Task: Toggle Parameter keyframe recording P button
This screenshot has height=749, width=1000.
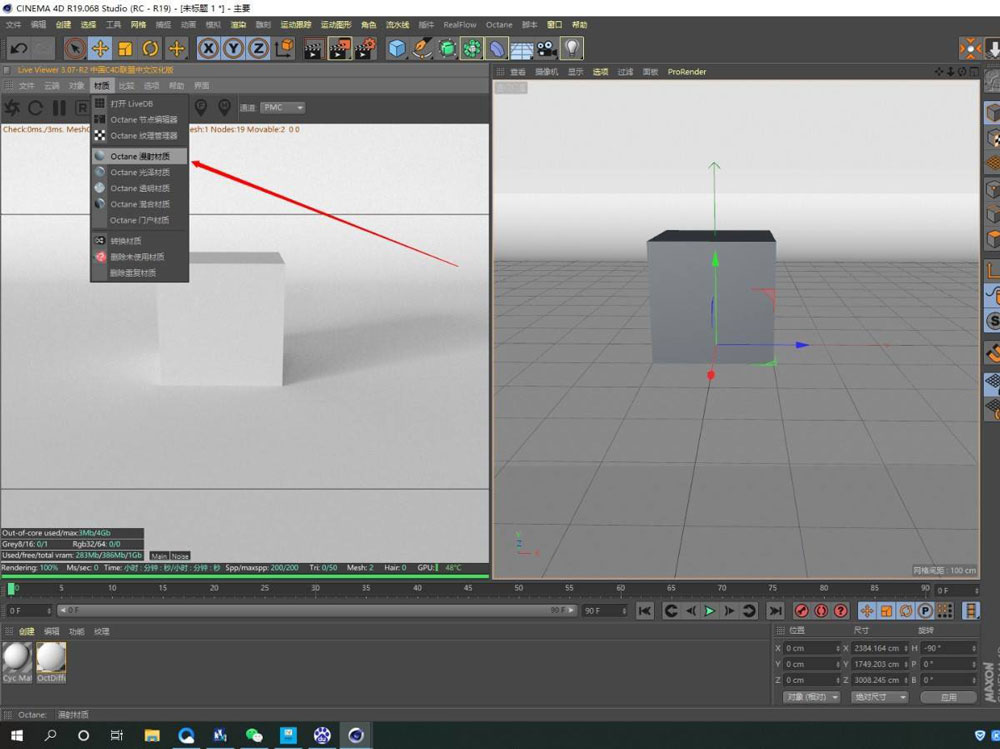Action: click(x=925, y=611)
